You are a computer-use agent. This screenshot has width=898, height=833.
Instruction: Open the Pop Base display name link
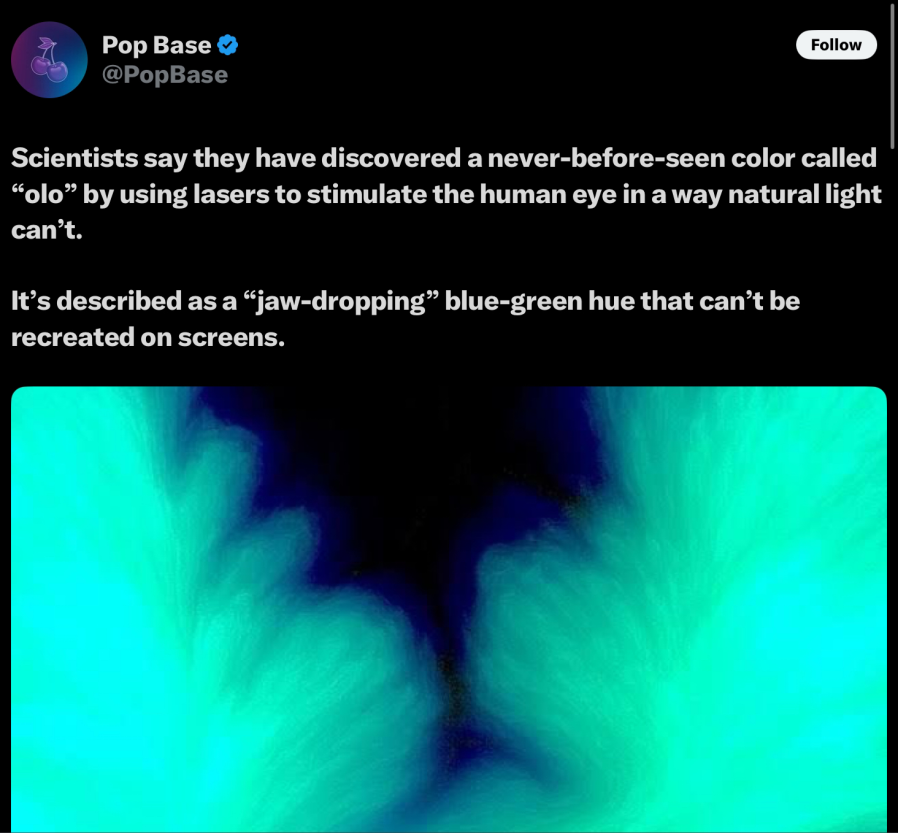[156, 45]
